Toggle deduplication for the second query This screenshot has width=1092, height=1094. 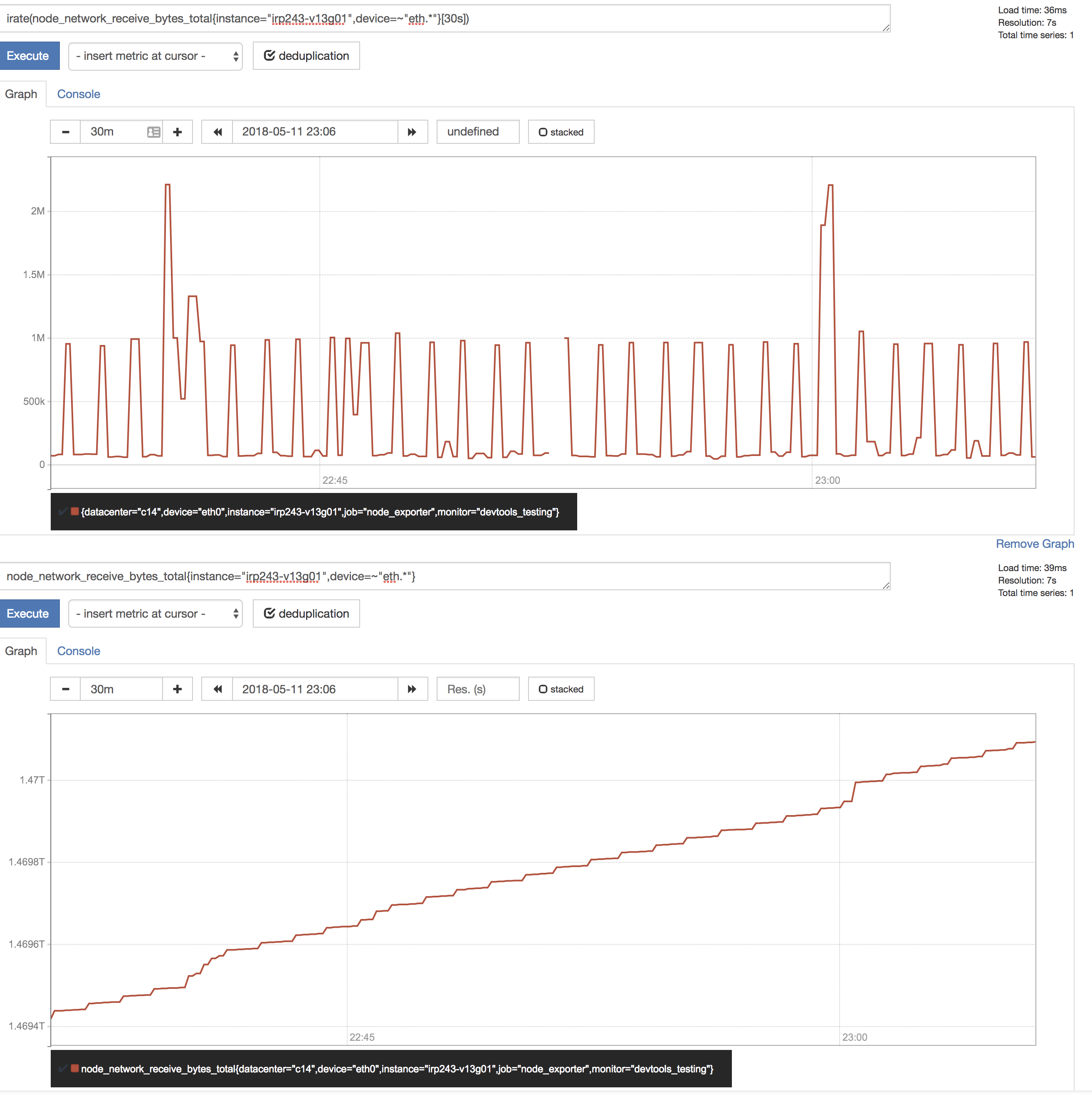click(305, 613)
